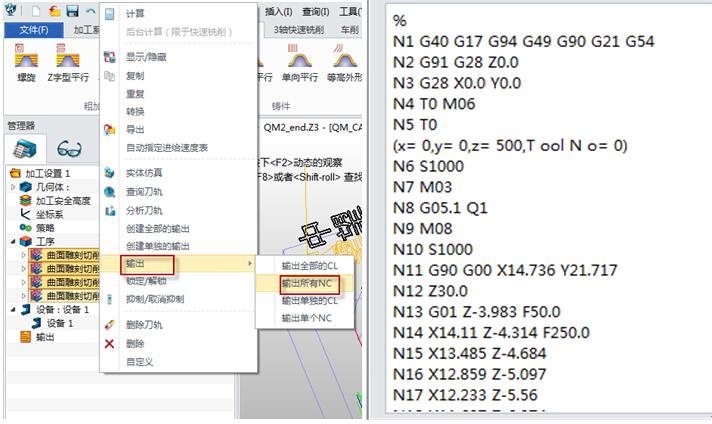Viewport: 712px width, 424px height.
Task: Choose 分析刀轨 in the context menu
Action: 144,211
